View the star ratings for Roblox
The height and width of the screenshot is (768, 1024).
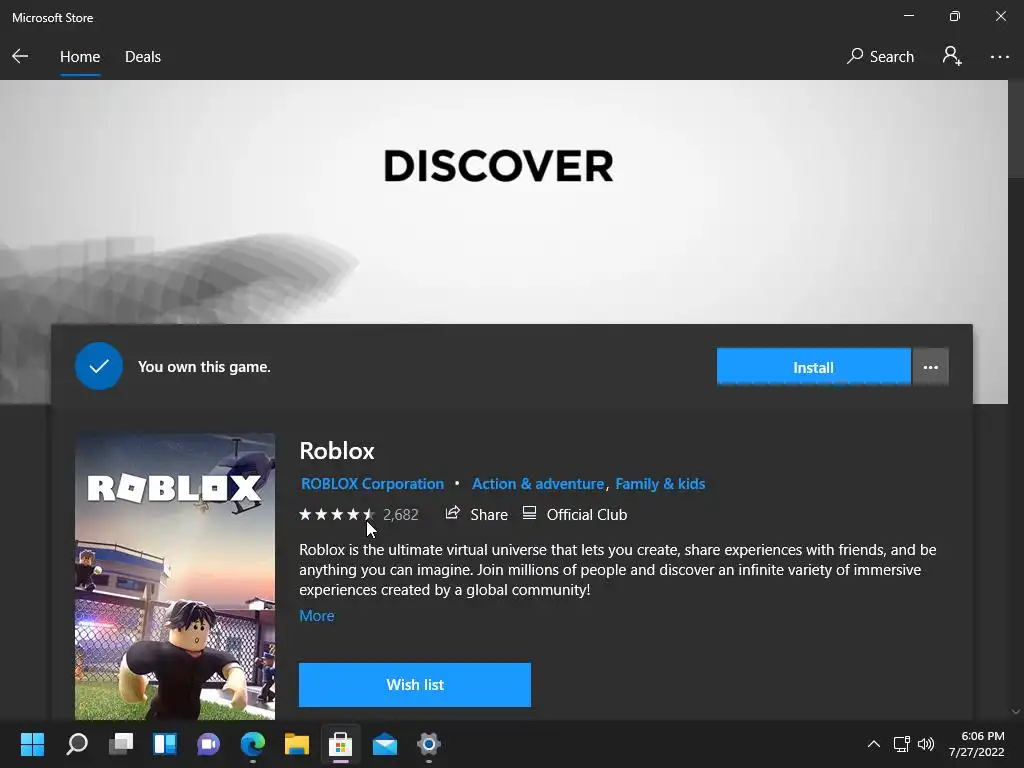[x=337, y=515]
